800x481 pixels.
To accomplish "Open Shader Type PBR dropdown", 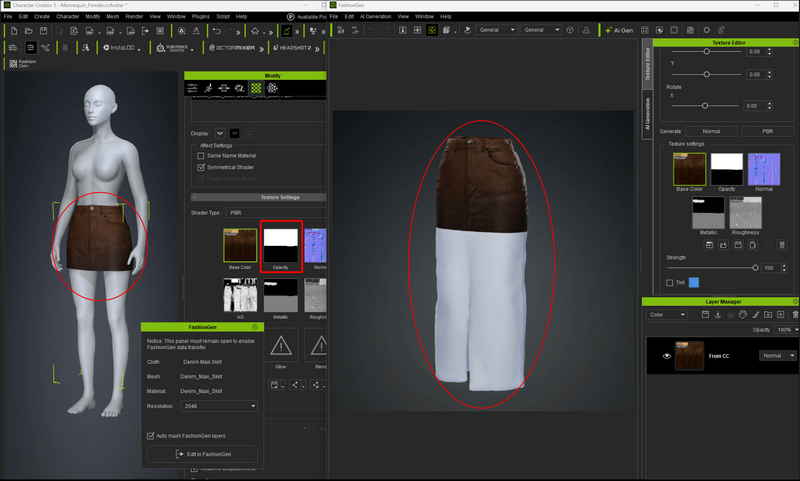I will tap(276, 213).
